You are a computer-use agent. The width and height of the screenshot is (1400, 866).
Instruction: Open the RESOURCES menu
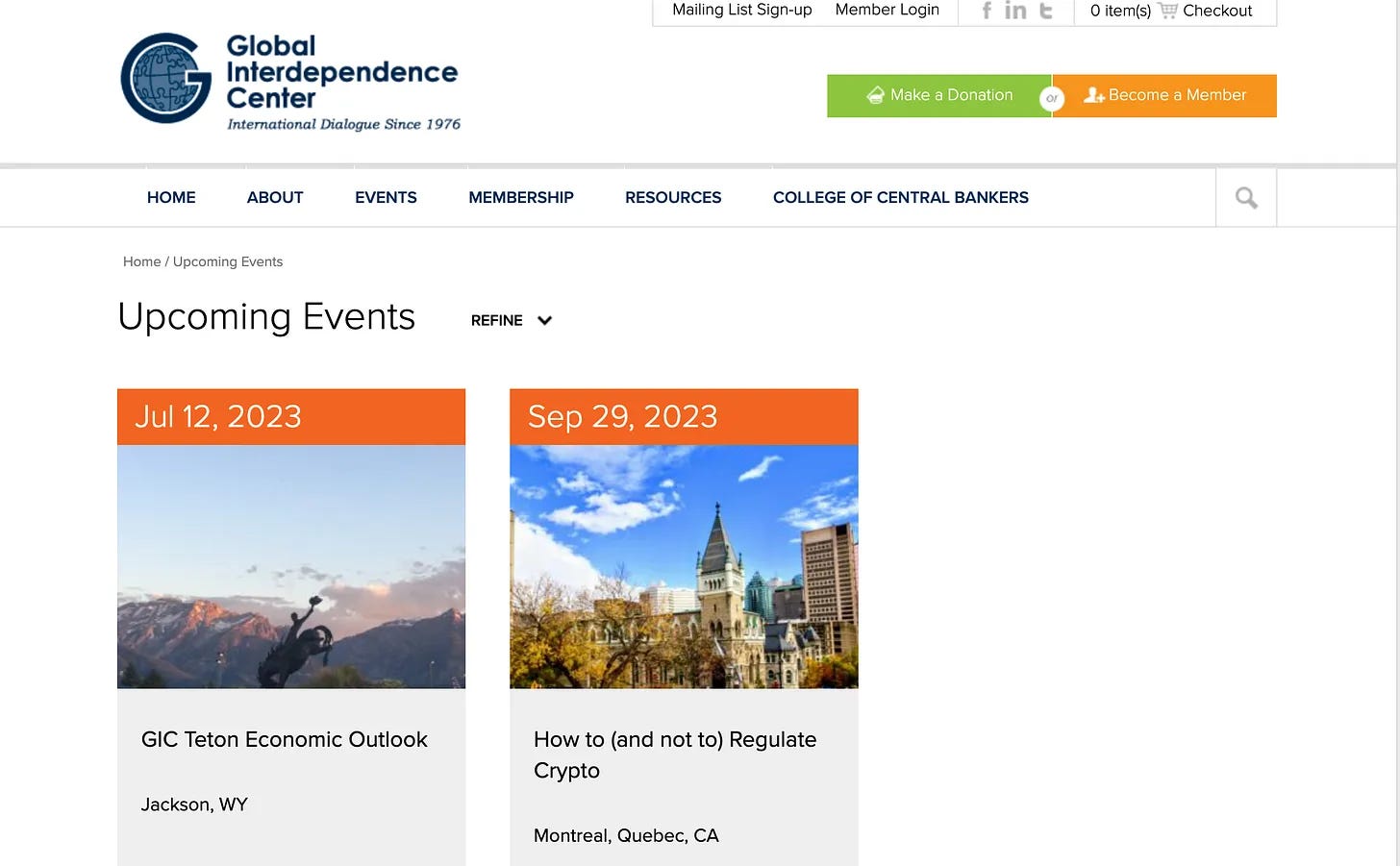point(673,198)
